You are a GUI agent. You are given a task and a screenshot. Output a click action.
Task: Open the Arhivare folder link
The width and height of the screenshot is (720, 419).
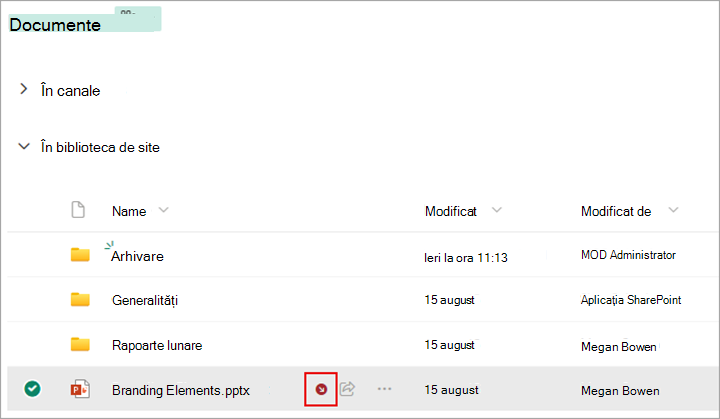click(137, 256)
